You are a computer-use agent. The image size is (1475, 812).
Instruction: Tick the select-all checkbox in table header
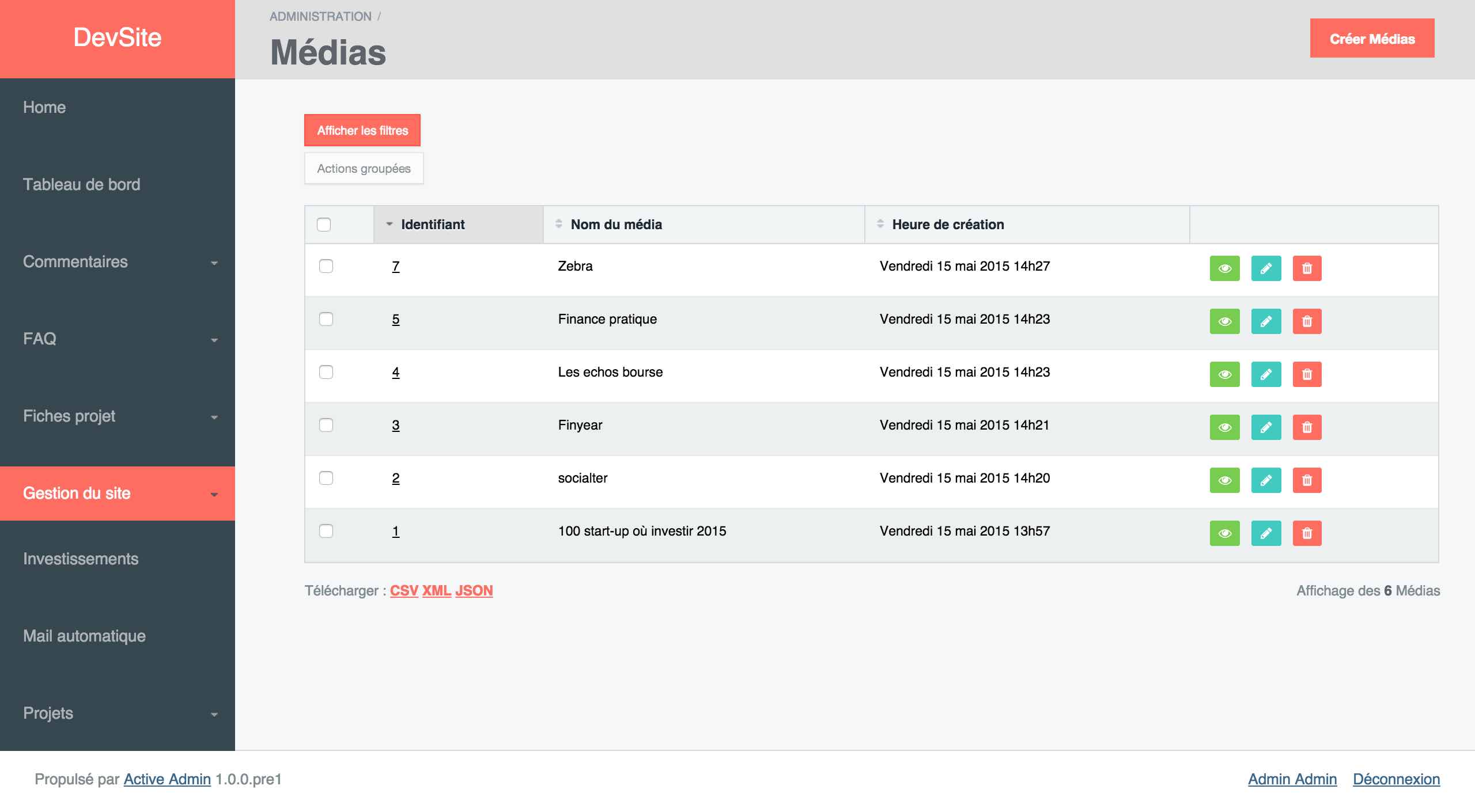[x=324, y=225]
